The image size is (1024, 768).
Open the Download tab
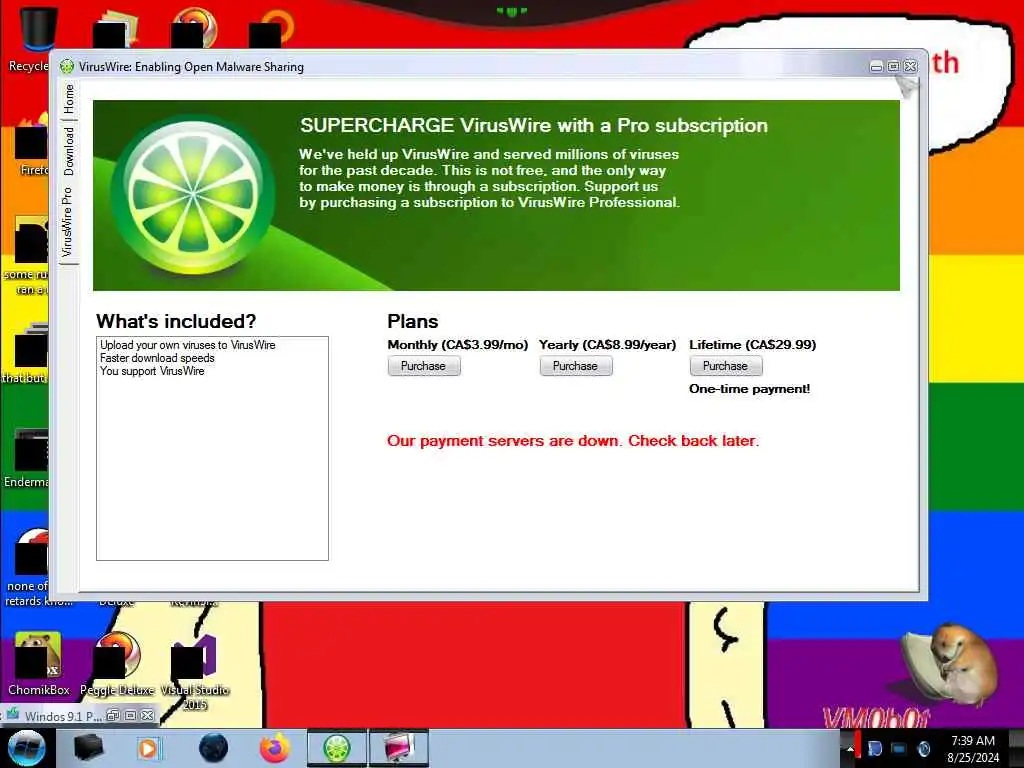tap(69, 152)
